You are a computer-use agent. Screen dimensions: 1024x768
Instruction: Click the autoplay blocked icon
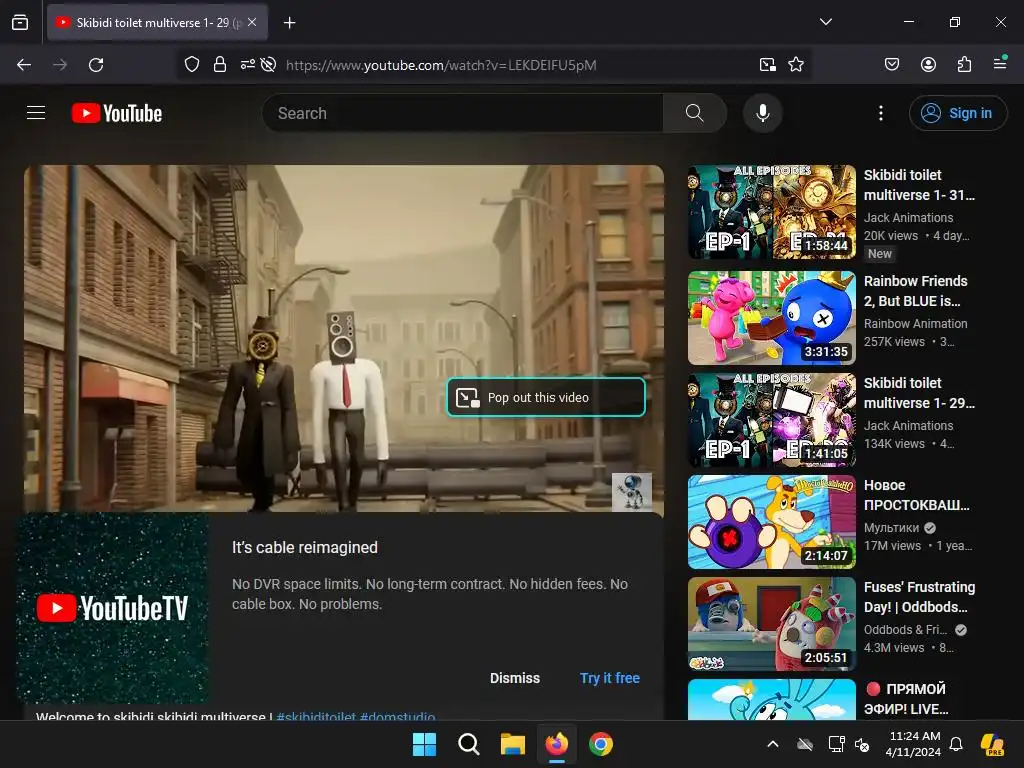coord(268,65)
